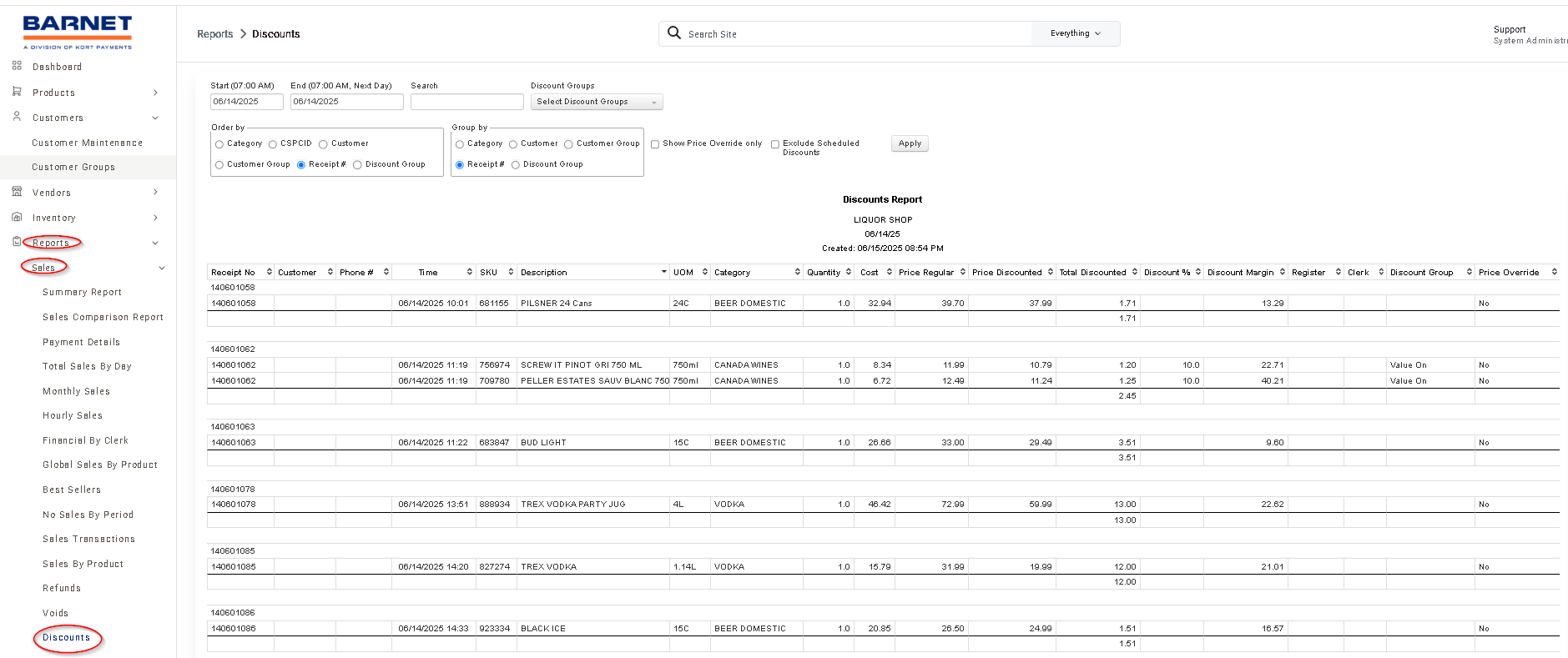Expand the Vendors menu chevron
Viewport: 1568px width, 658px height.
coord(155,193)
